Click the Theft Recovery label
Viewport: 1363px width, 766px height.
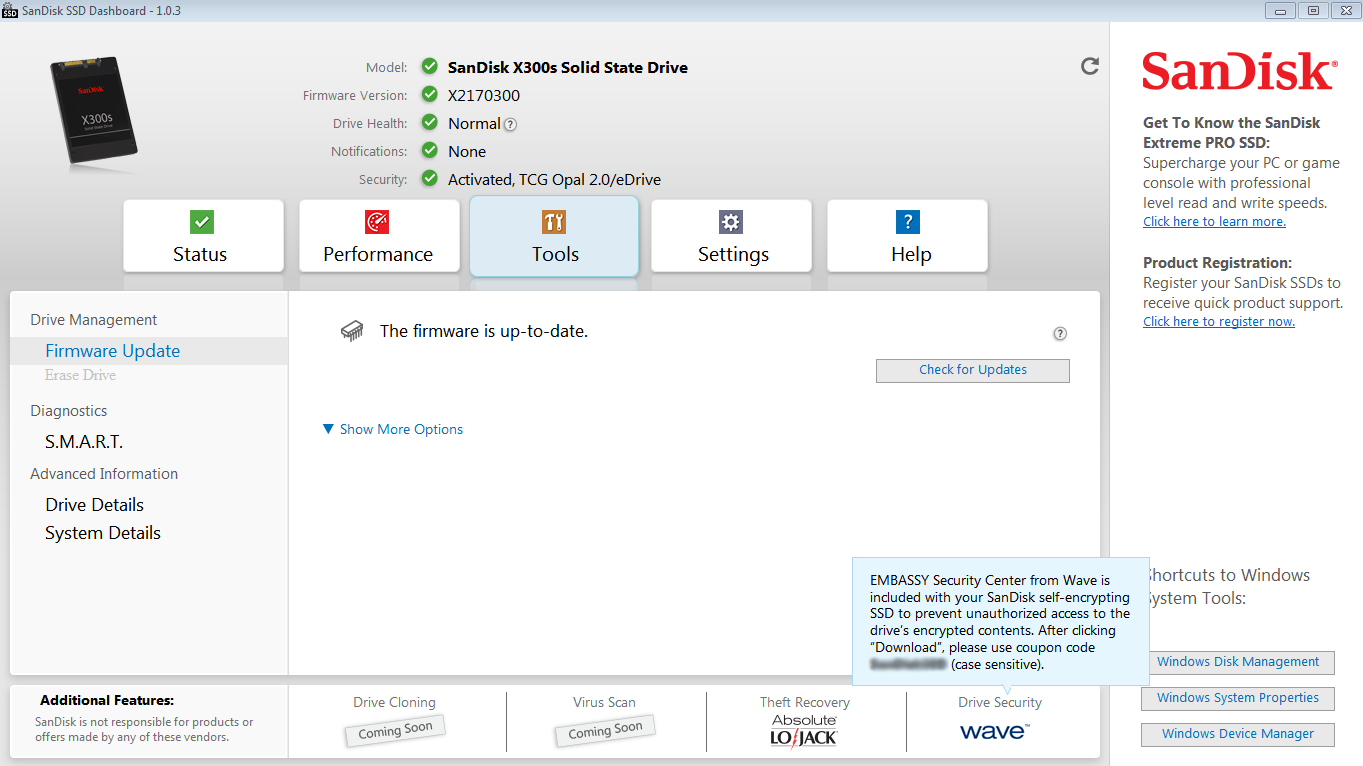click(805, 702)
